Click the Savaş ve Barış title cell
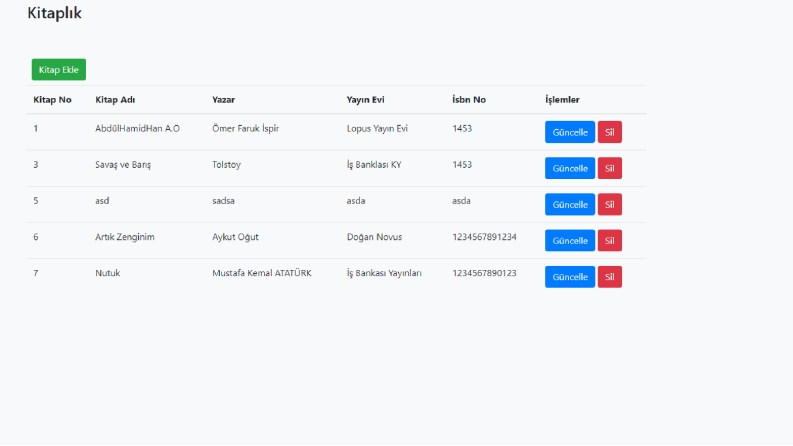The height and width of the screenshot is (446, 793). pos(123,165)
